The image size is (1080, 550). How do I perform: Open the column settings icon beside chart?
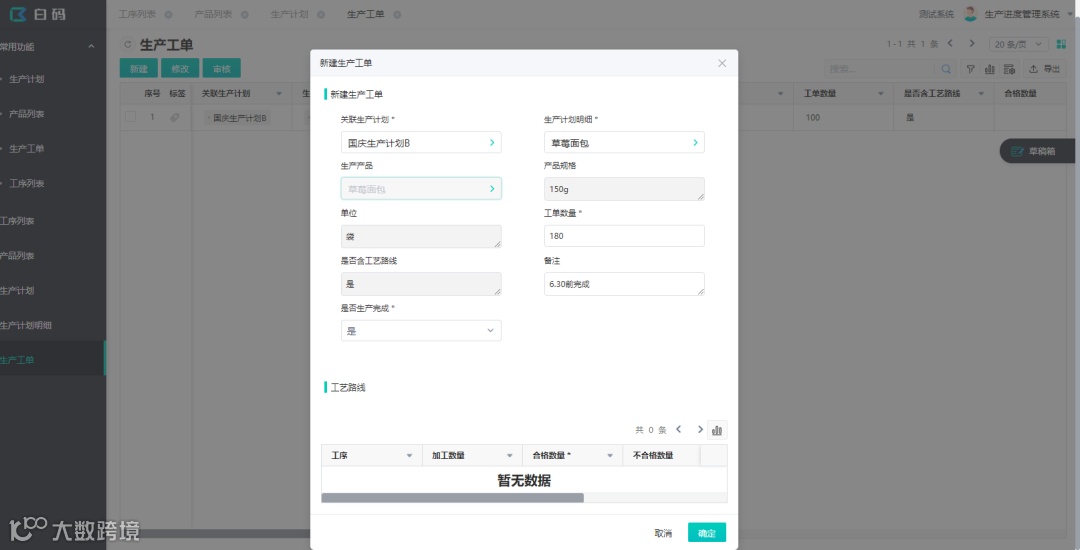pos(1009,69)
